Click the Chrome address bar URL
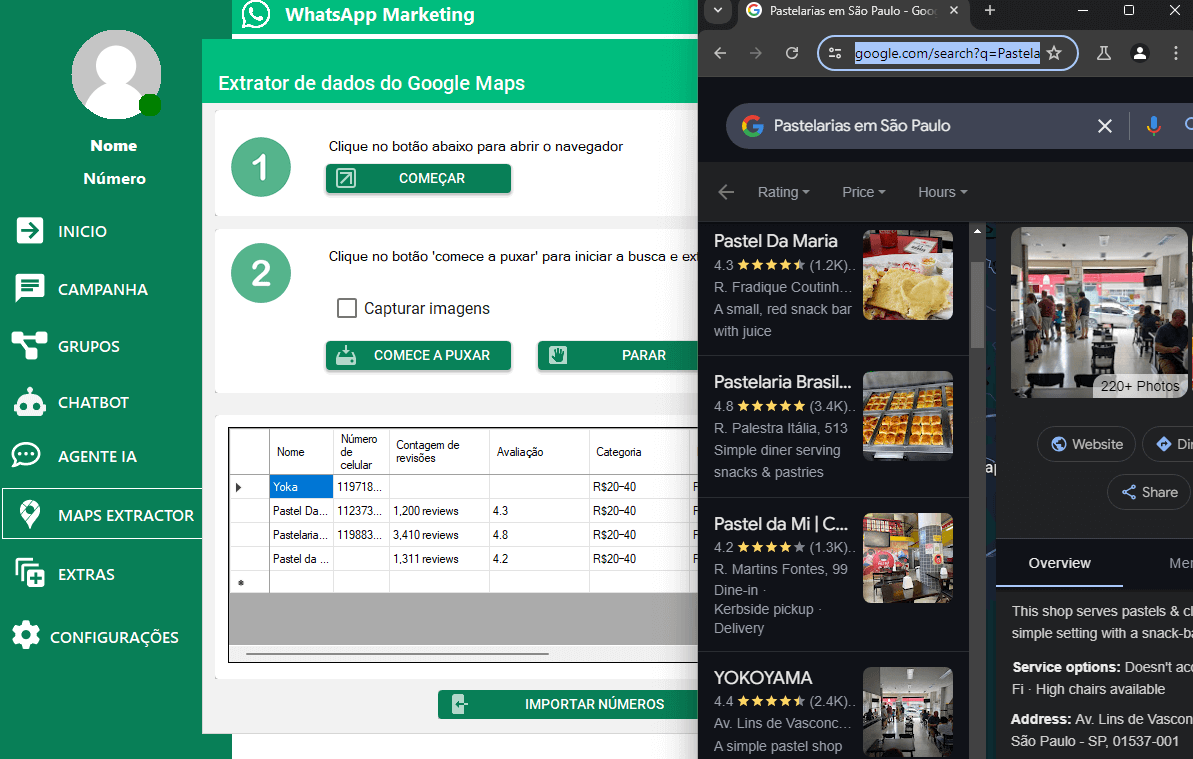 click(947, 53)
